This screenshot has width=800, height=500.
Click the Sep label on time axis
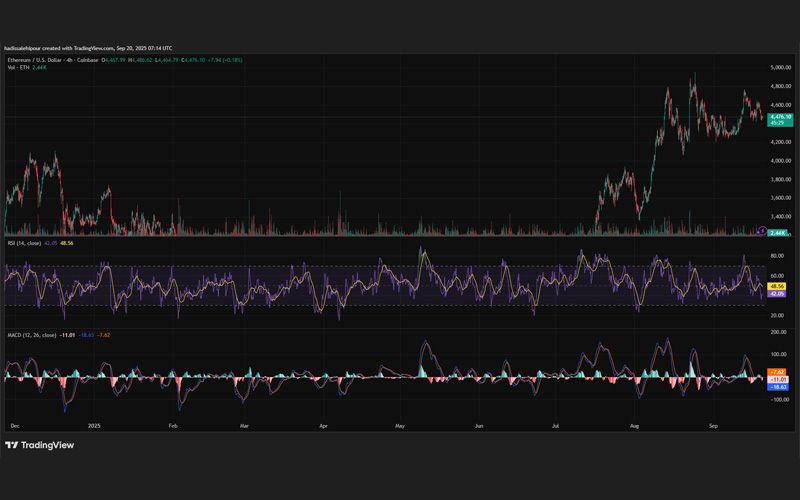[x=714, y=426]
